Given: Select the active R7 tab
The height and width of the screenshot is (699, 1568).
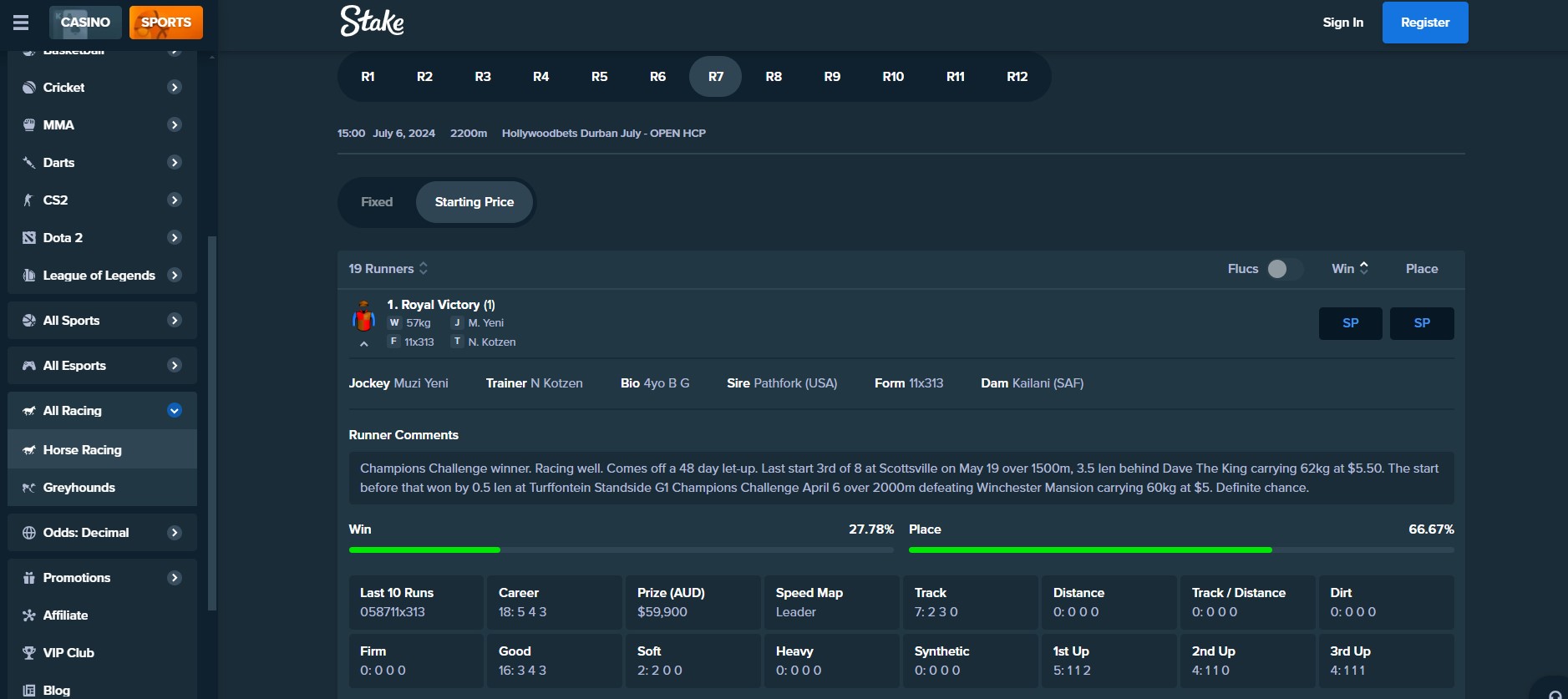Looking at the screenshot, I should [x=716, y=76].
